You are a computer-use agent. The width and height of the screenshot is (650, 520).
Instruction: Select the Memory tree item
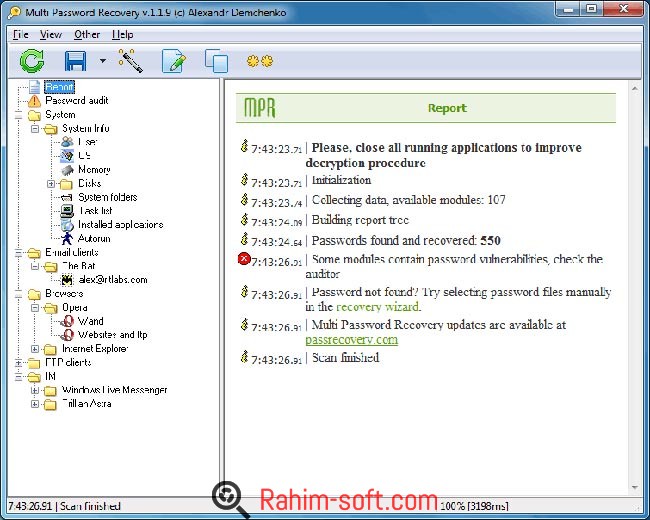click(94, 170)
